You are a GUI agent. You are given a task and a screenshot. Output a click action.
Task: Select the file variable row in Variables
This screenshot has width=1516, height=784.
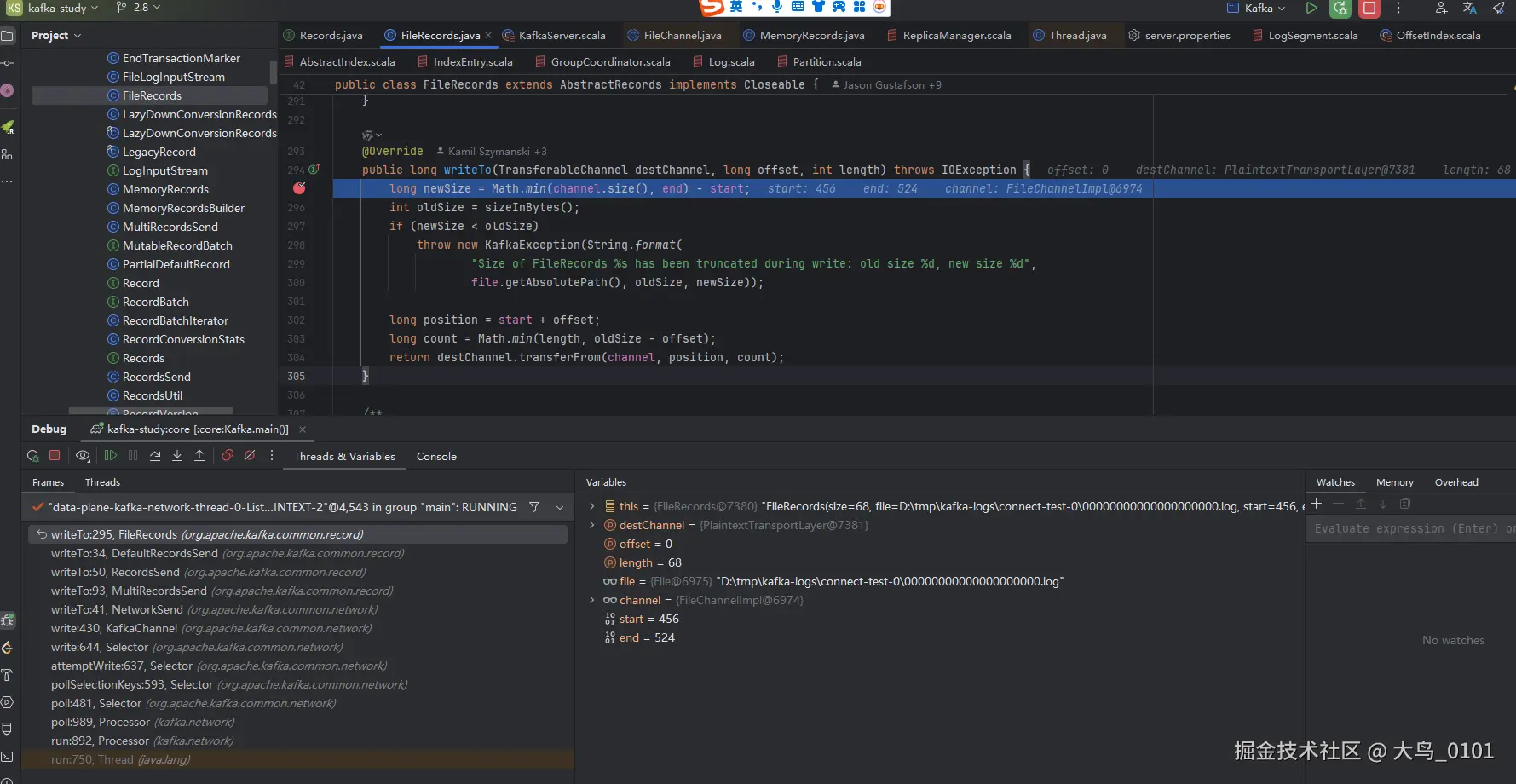939,581
